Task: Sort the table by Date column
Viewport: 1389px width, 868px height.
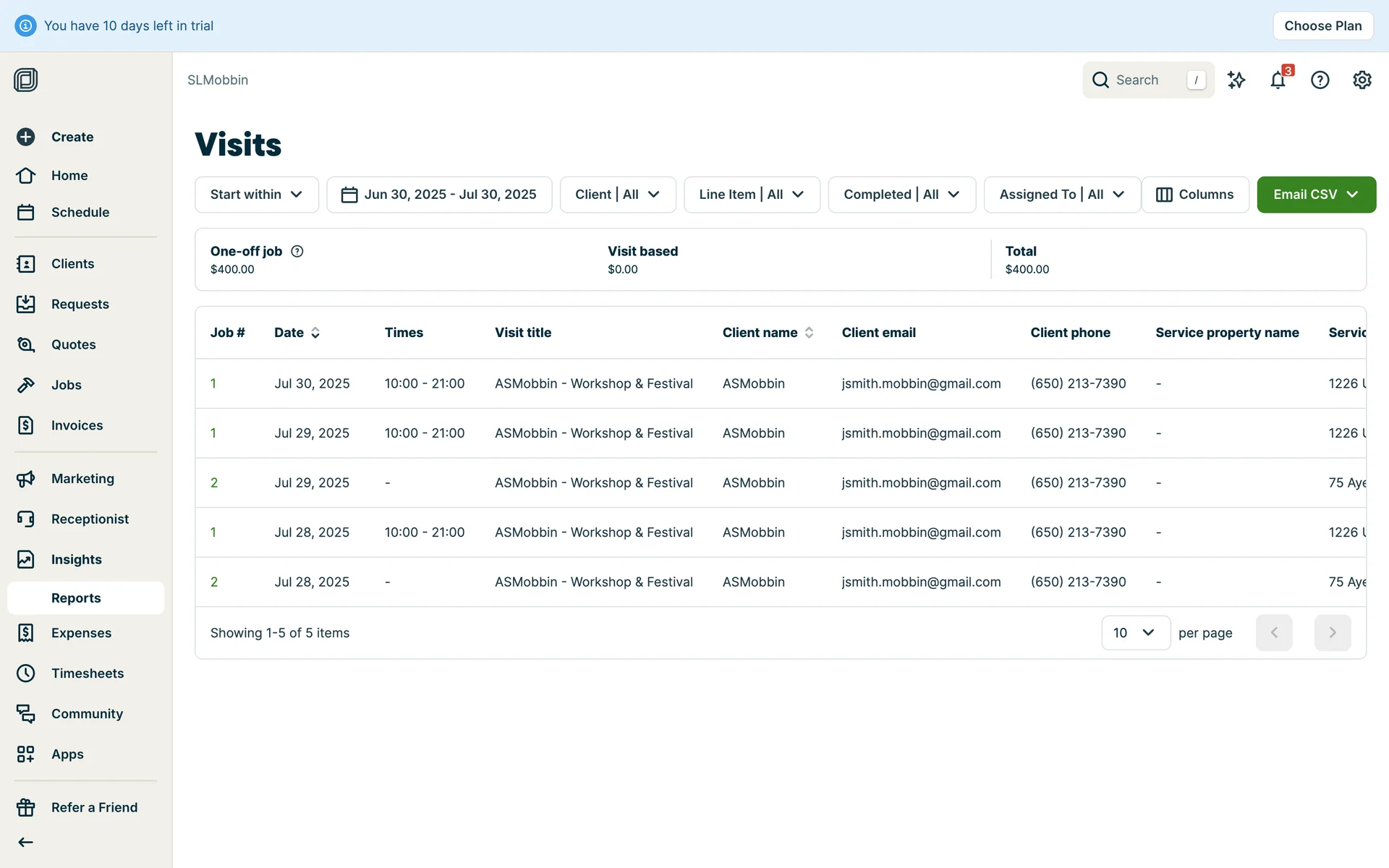Action: coord(297,333)
